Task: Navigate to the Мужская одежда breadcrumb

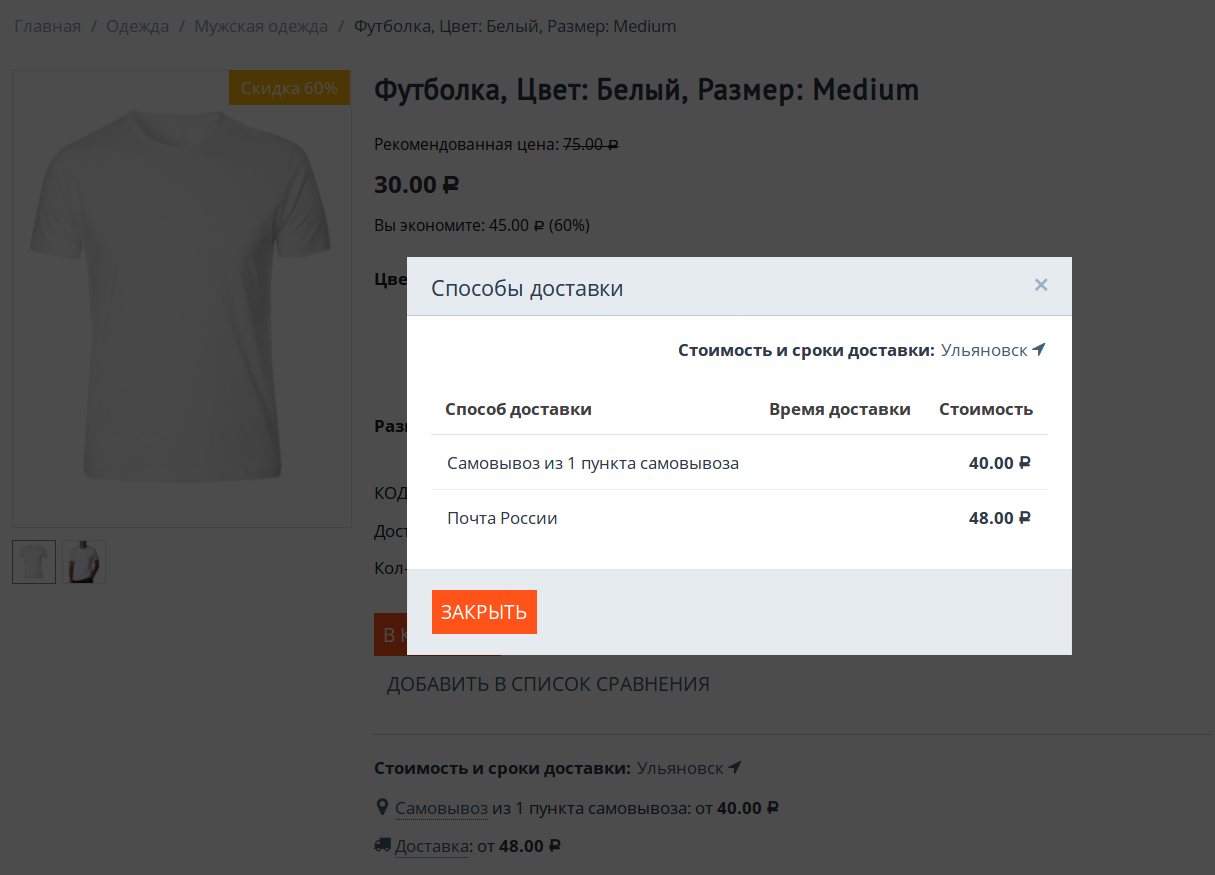Action: [261, 26]
